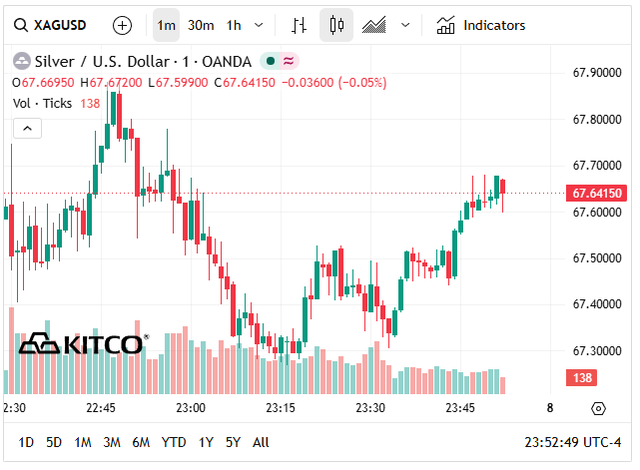Click the Silver / U.S. Dollar title
The image size is (640, 470).
pyautogui.click(x=143, y=62)
